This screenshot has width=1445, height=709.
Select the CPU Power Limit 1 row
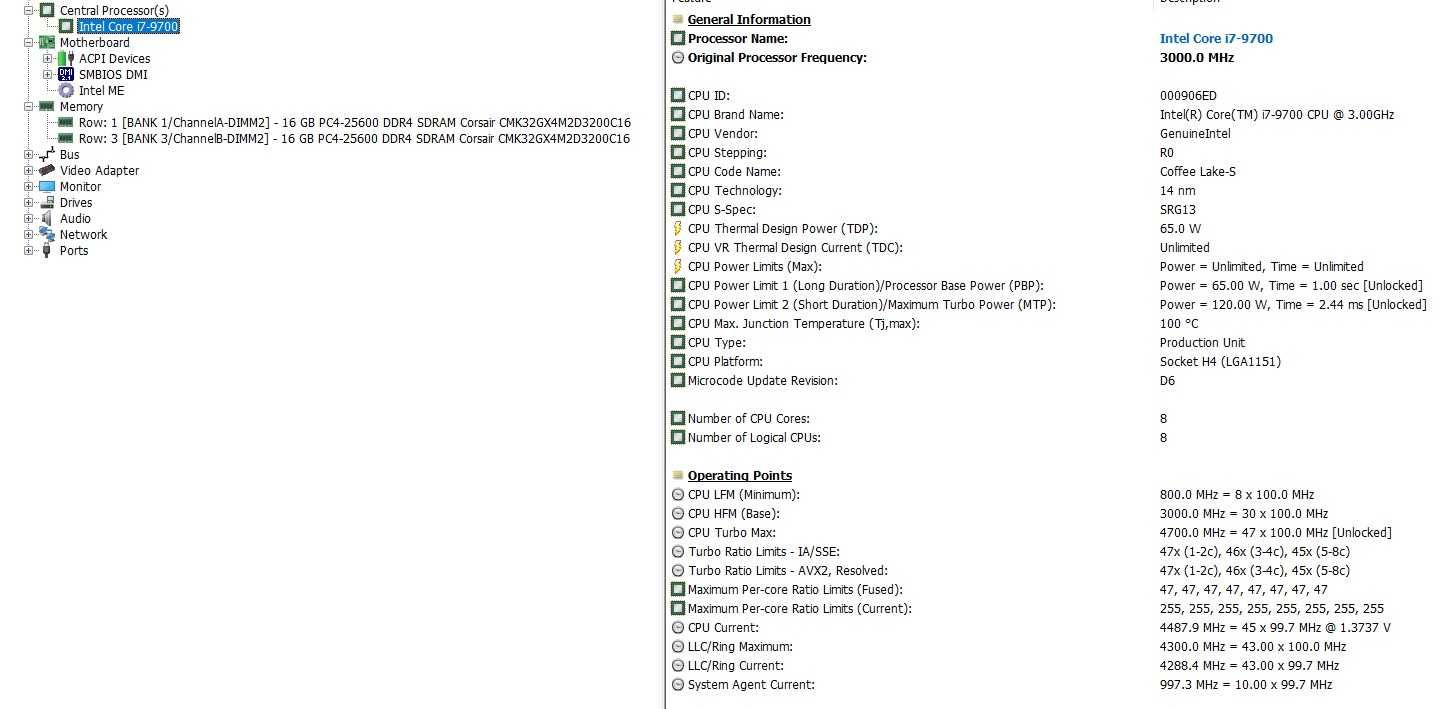1055,285
